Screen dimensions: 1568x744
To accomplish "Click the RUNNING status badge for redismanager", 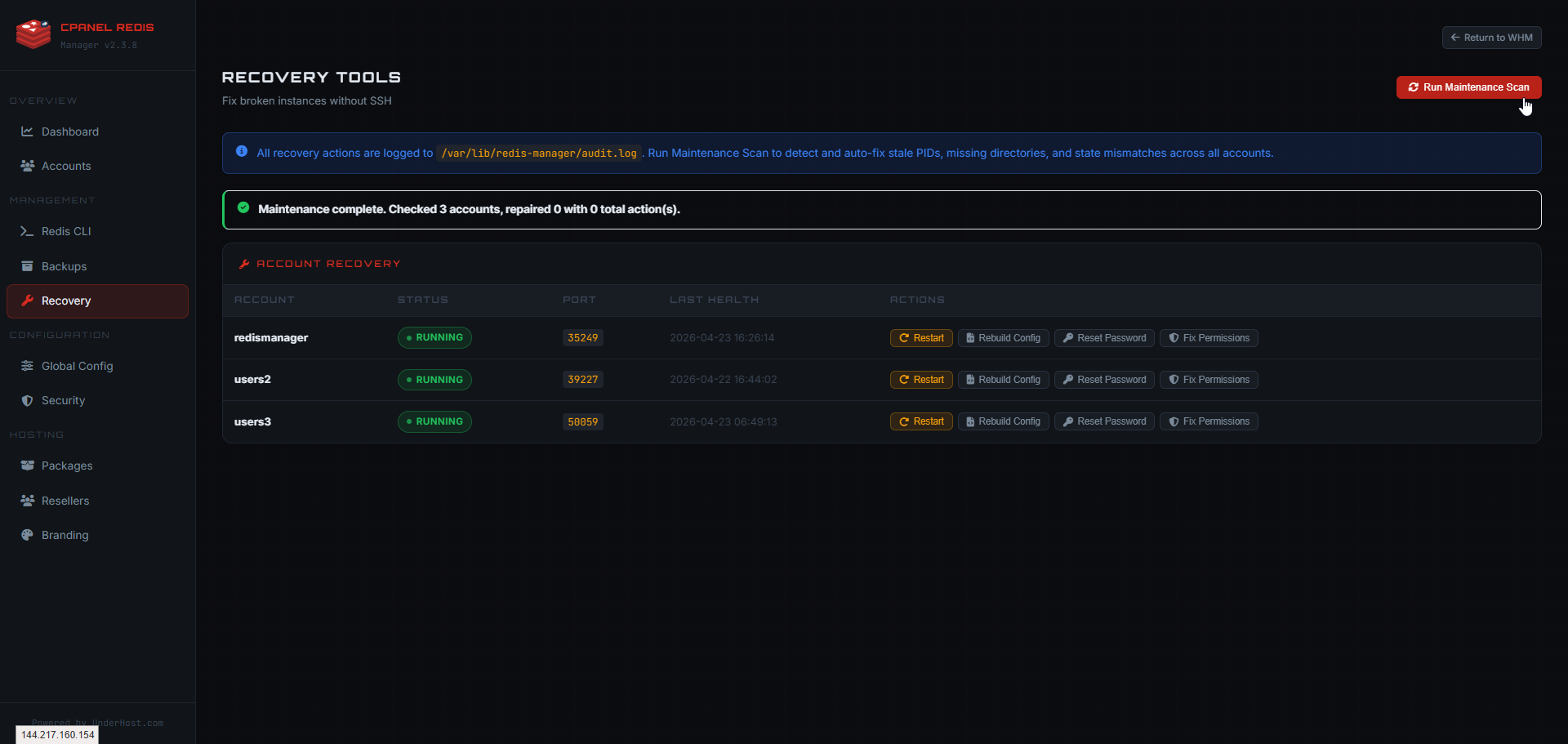I will point(434,337).
